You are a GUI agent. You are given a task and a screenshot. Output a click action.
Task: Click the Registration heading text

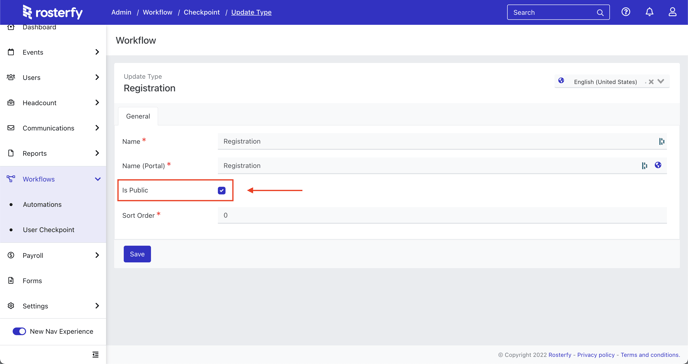(x=150, y=88)
